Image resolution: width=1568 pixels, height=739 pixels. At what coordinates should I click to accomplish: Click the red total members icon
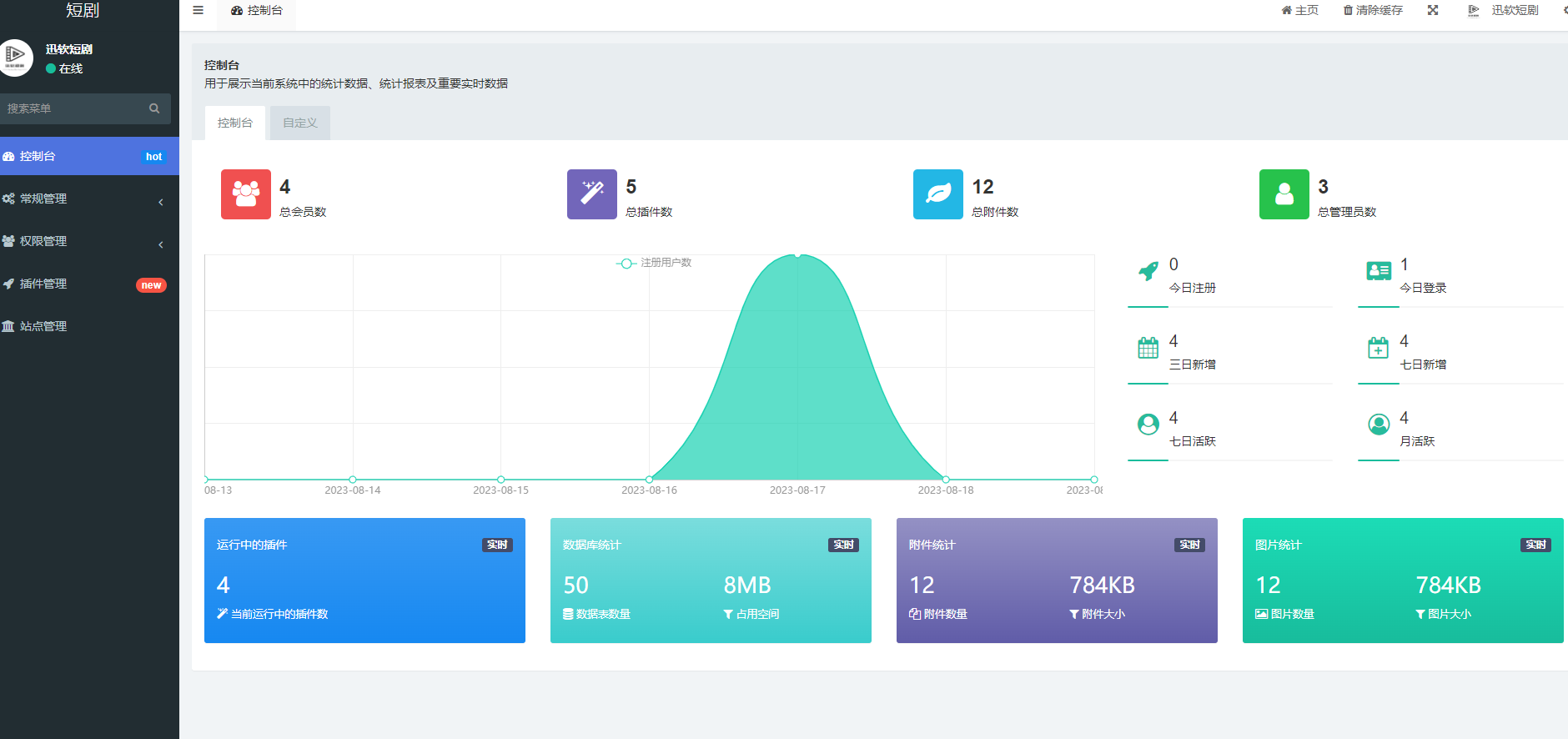[245, 194]
